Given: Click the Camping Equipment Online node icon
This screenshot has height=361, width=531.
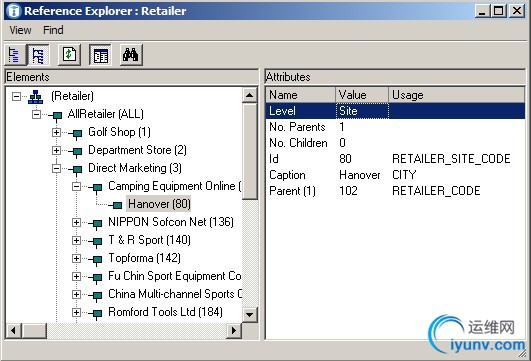Looking at the screenshot, I should pos(97,187).
